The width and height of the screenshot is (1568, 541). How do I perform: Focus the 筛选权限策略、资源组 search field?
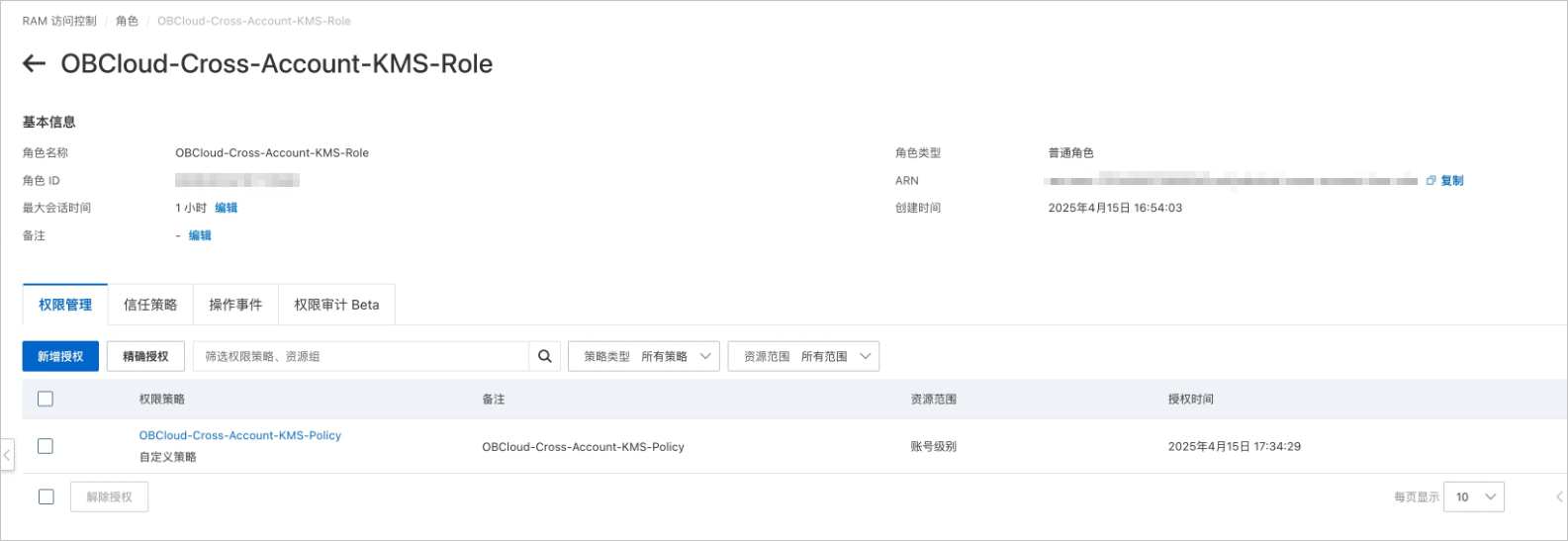361,356
